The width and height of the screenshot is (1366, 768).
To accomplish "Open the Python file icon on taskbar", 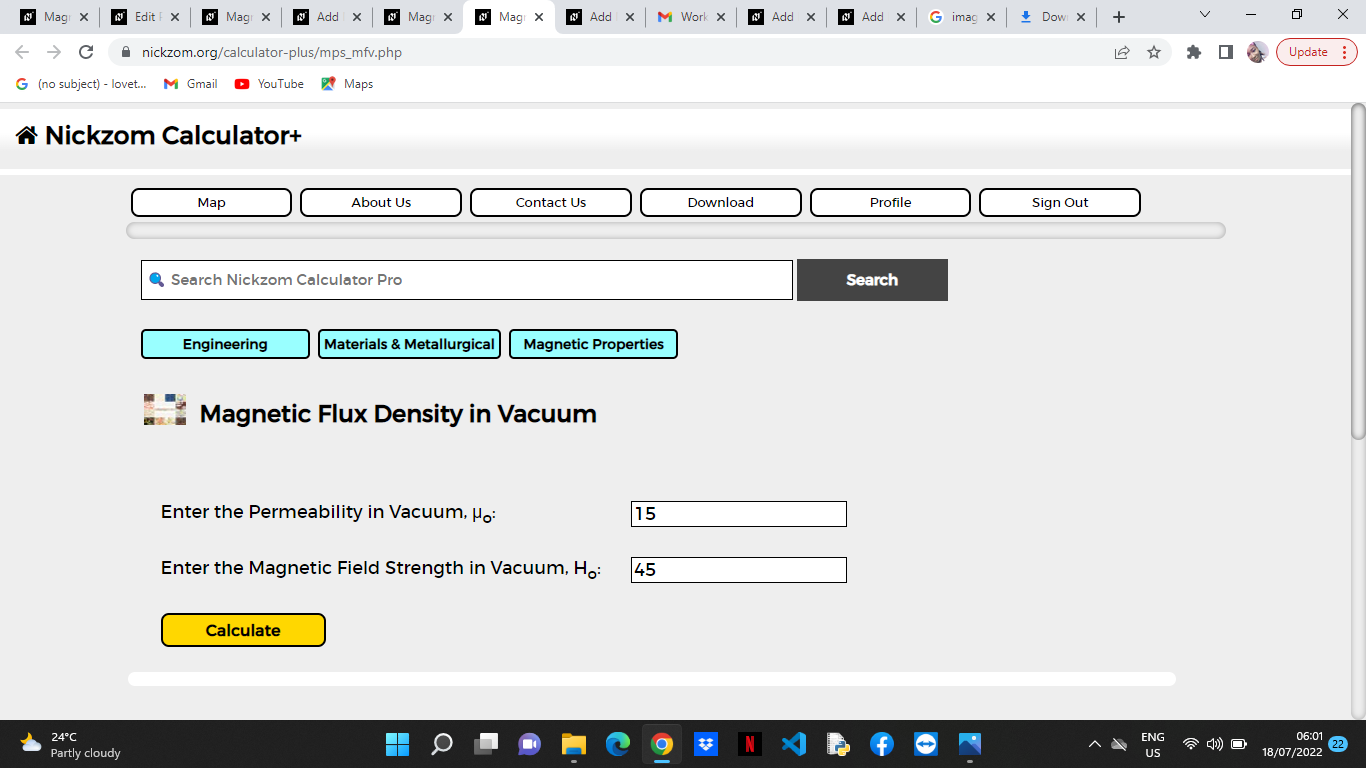I will click(838, 744).
